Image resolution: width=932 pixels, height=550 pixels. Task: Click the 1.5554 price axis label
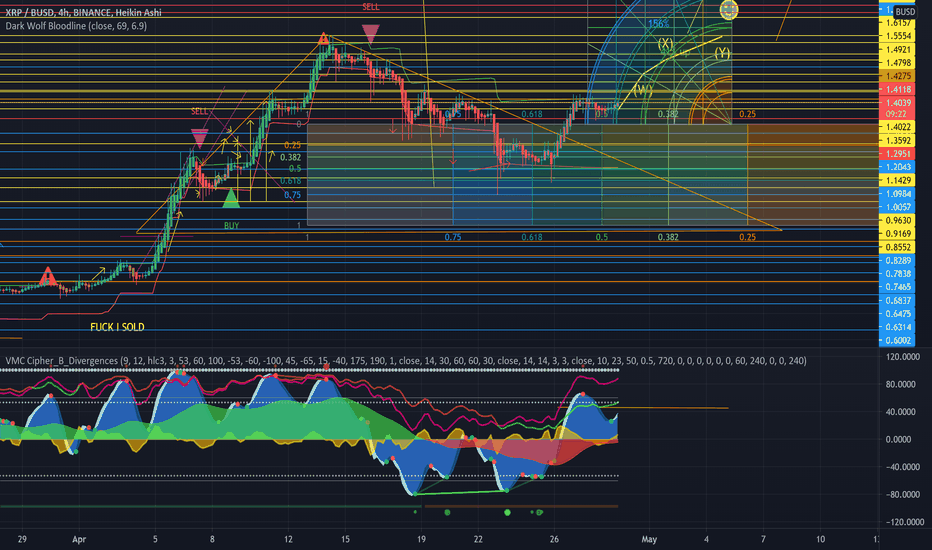[898, 36]
